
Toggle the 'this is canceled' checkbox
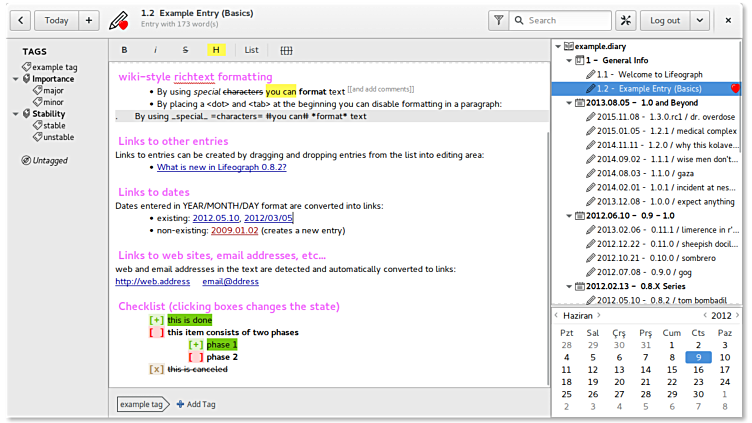pyautogui.click(x=157, y=369)
